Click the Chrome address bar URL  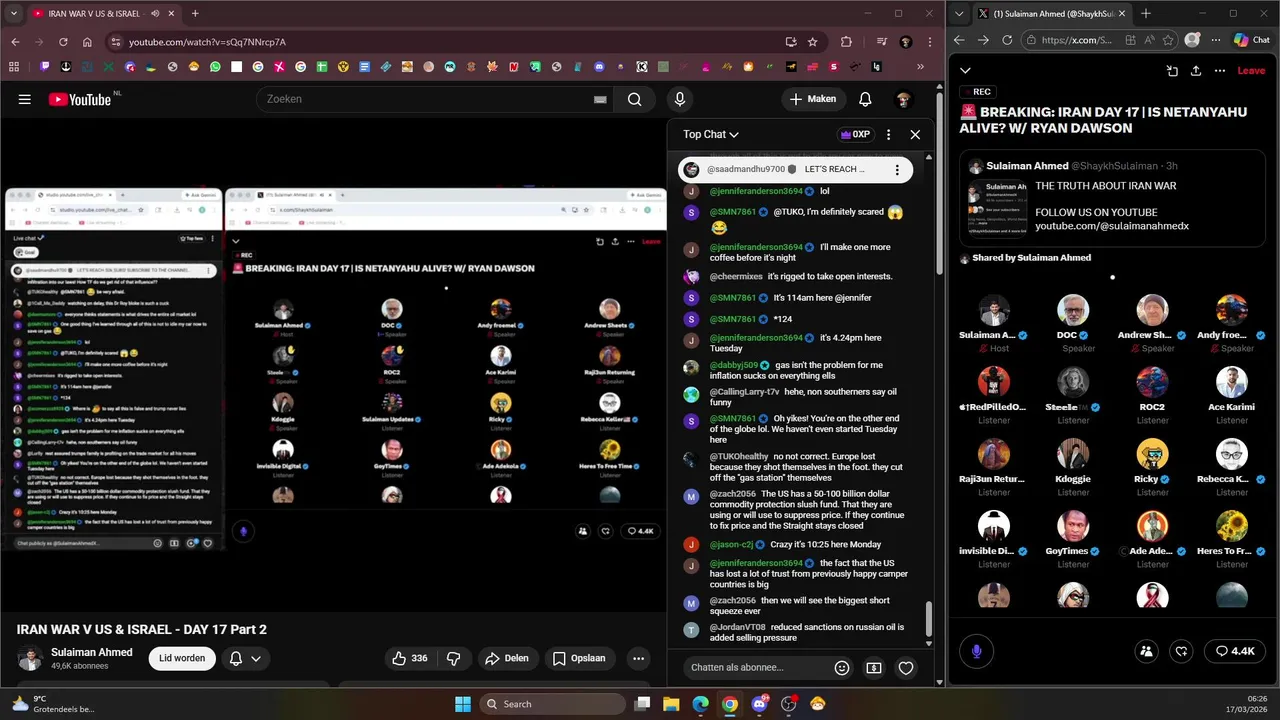pos(207,42)
